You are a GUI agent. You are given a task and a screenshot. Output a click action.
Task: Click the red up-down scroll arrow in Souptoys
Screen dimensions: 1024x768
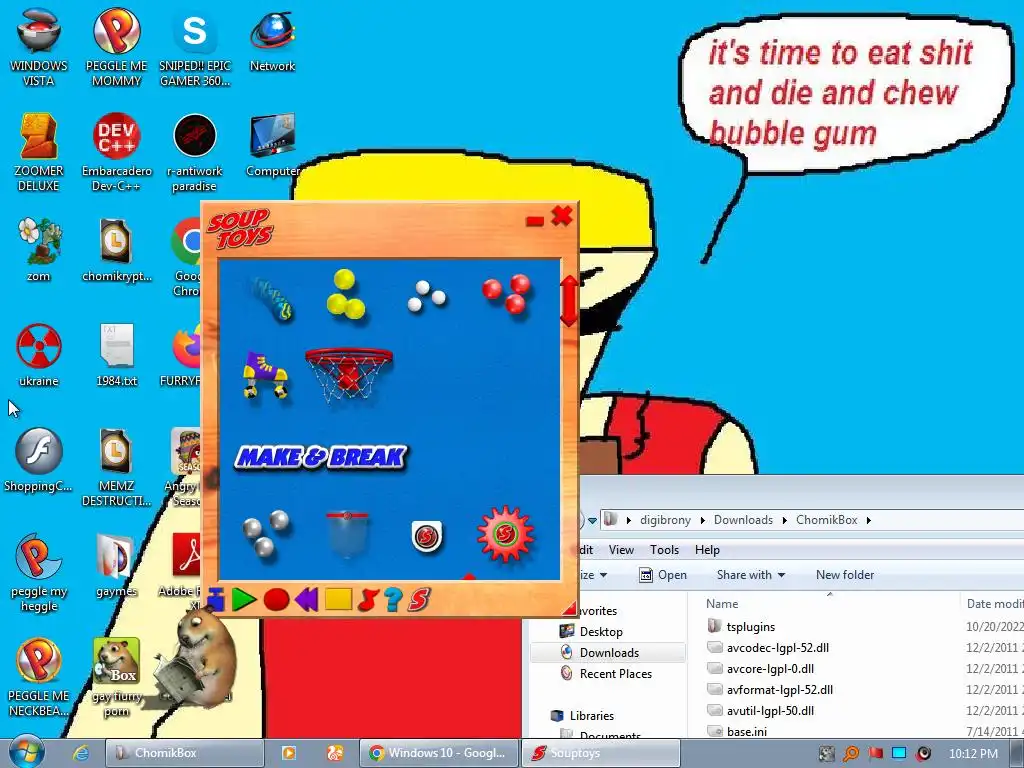tap(569, 300)
